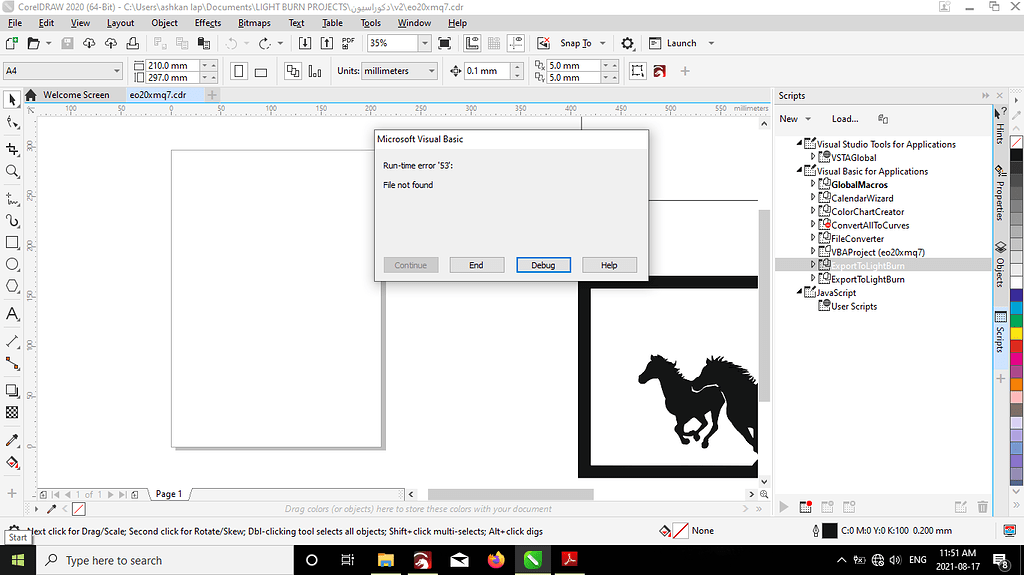The height and width of the screenshot is (575, 1024).
Task: Expand the CalendarWizard tree node
Action: [813, 197]
